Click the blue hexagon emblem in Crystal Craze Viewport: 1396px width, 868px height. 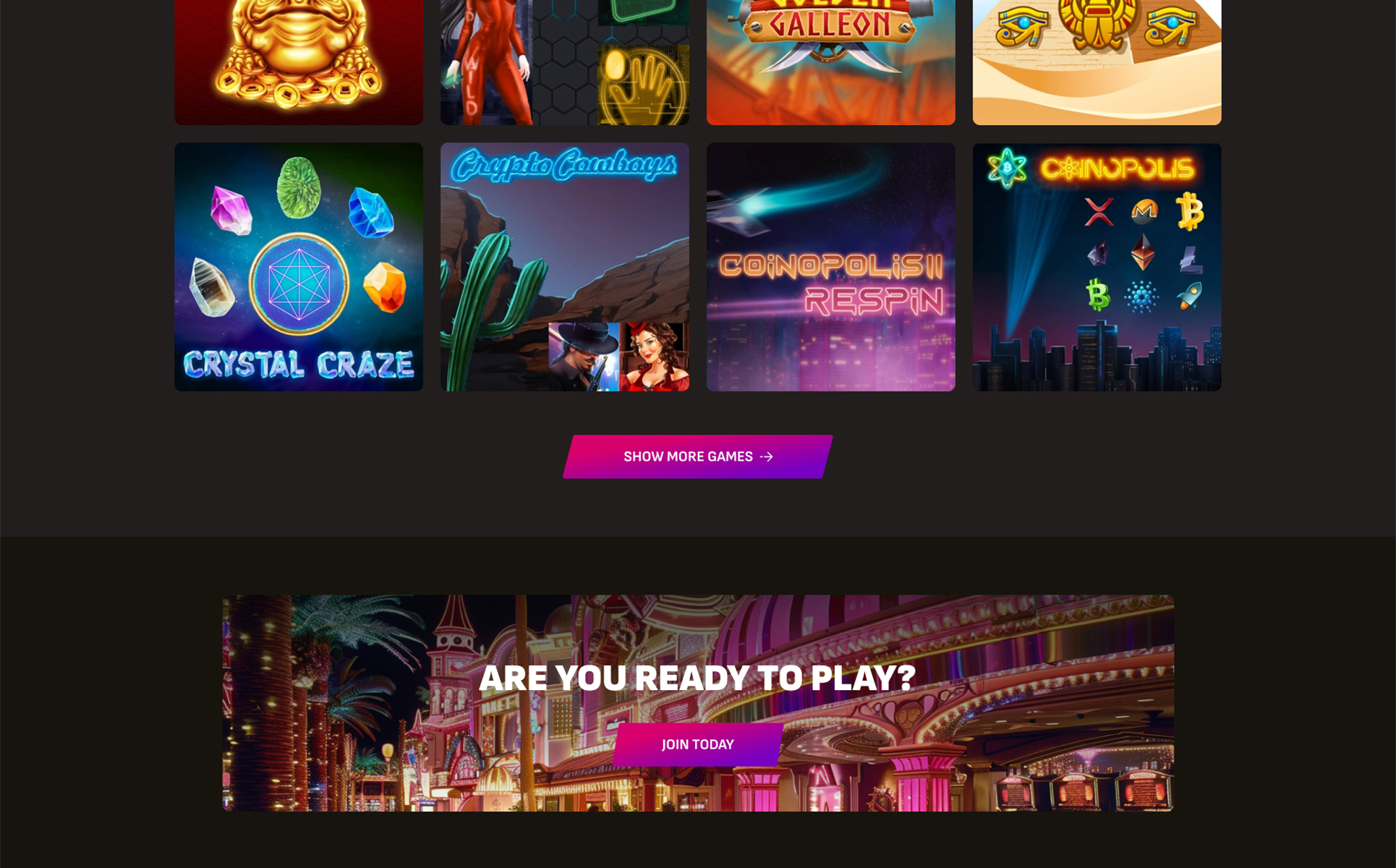point(299,284)
